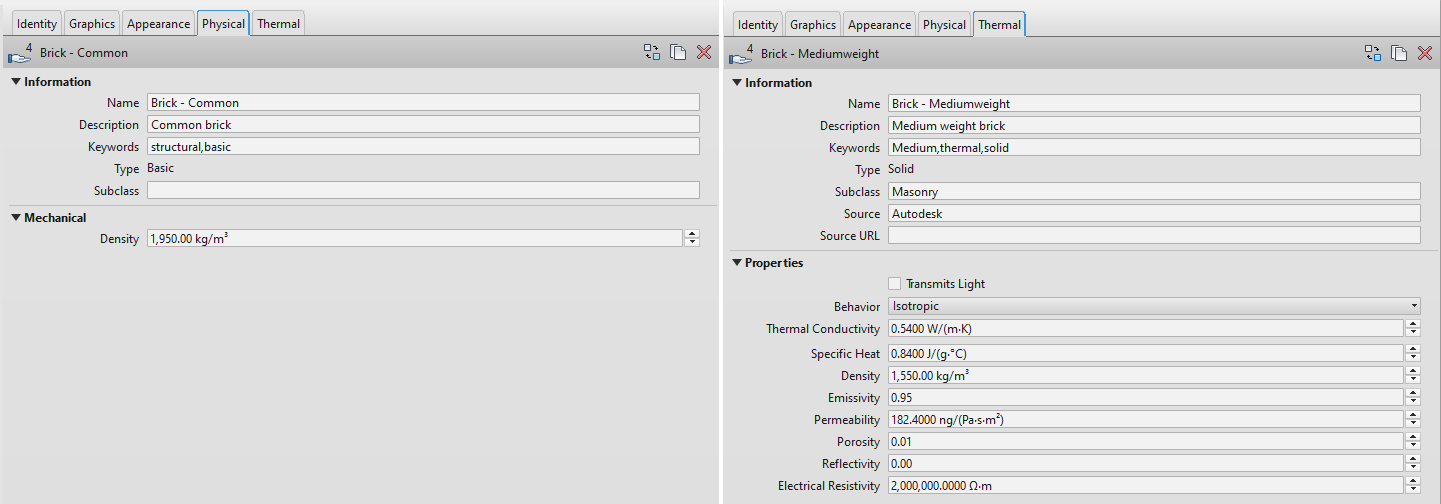Click the empty Source URL field

tap(1154, 235)
